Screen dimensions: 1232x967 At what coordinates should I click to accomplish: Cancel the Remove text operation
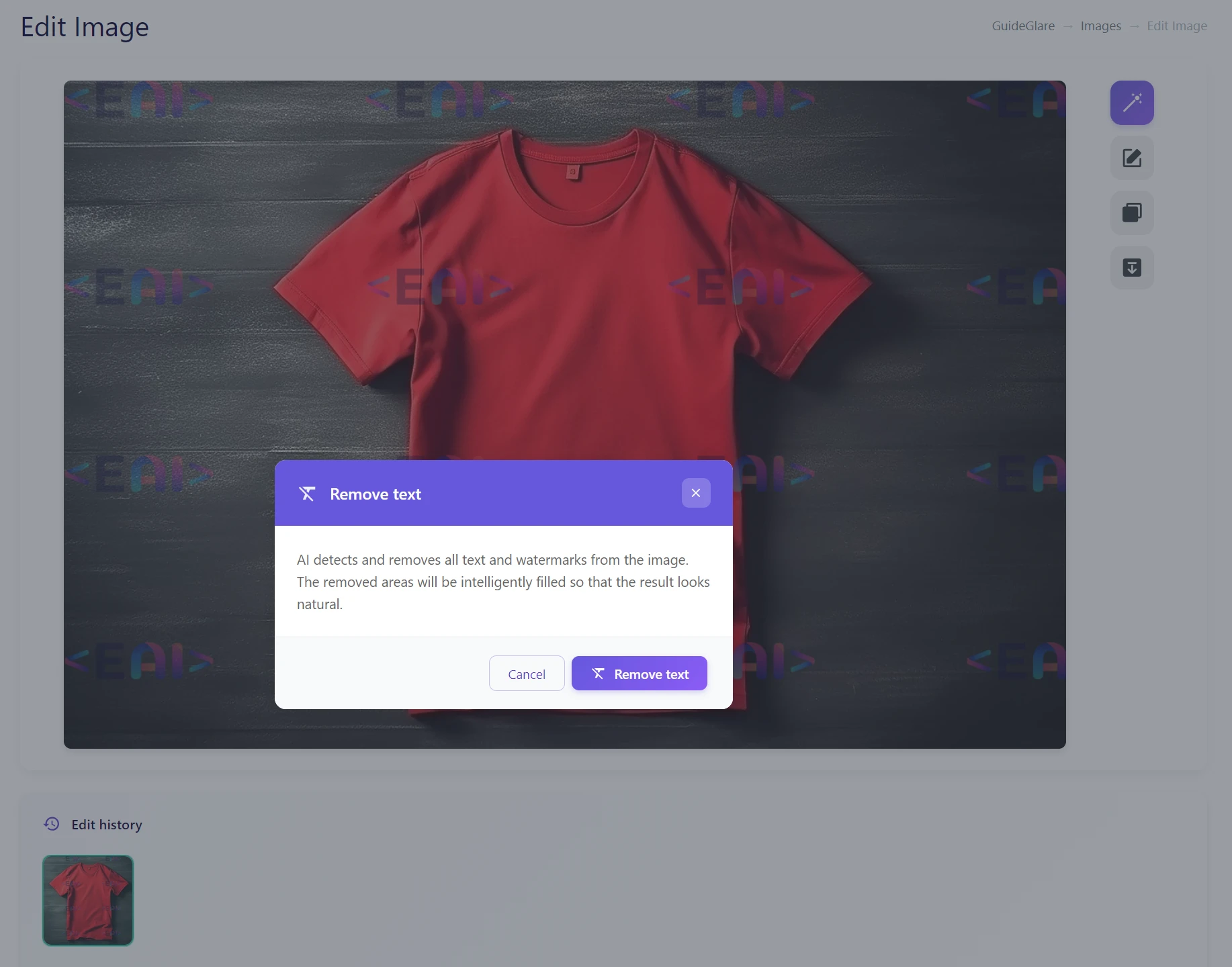(x=526, y=674)
